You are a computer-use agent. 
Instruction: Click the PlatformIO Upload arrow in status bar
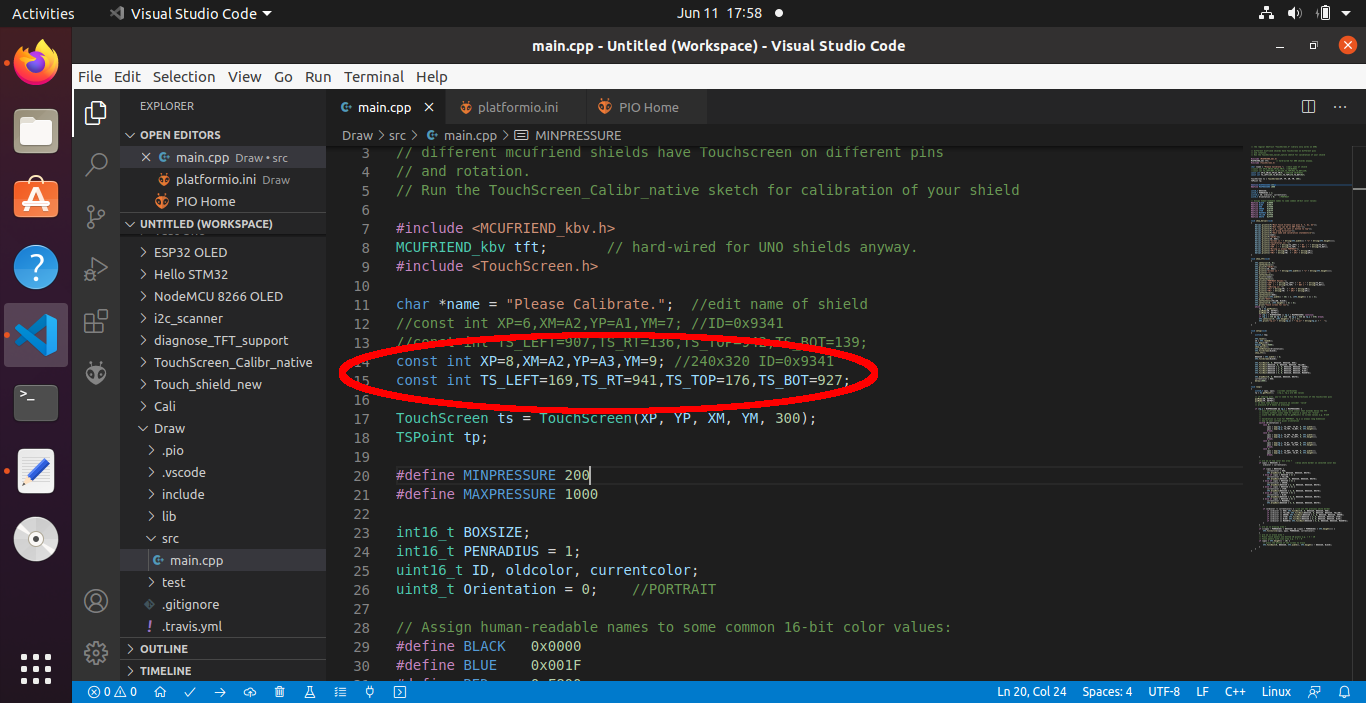220,692
